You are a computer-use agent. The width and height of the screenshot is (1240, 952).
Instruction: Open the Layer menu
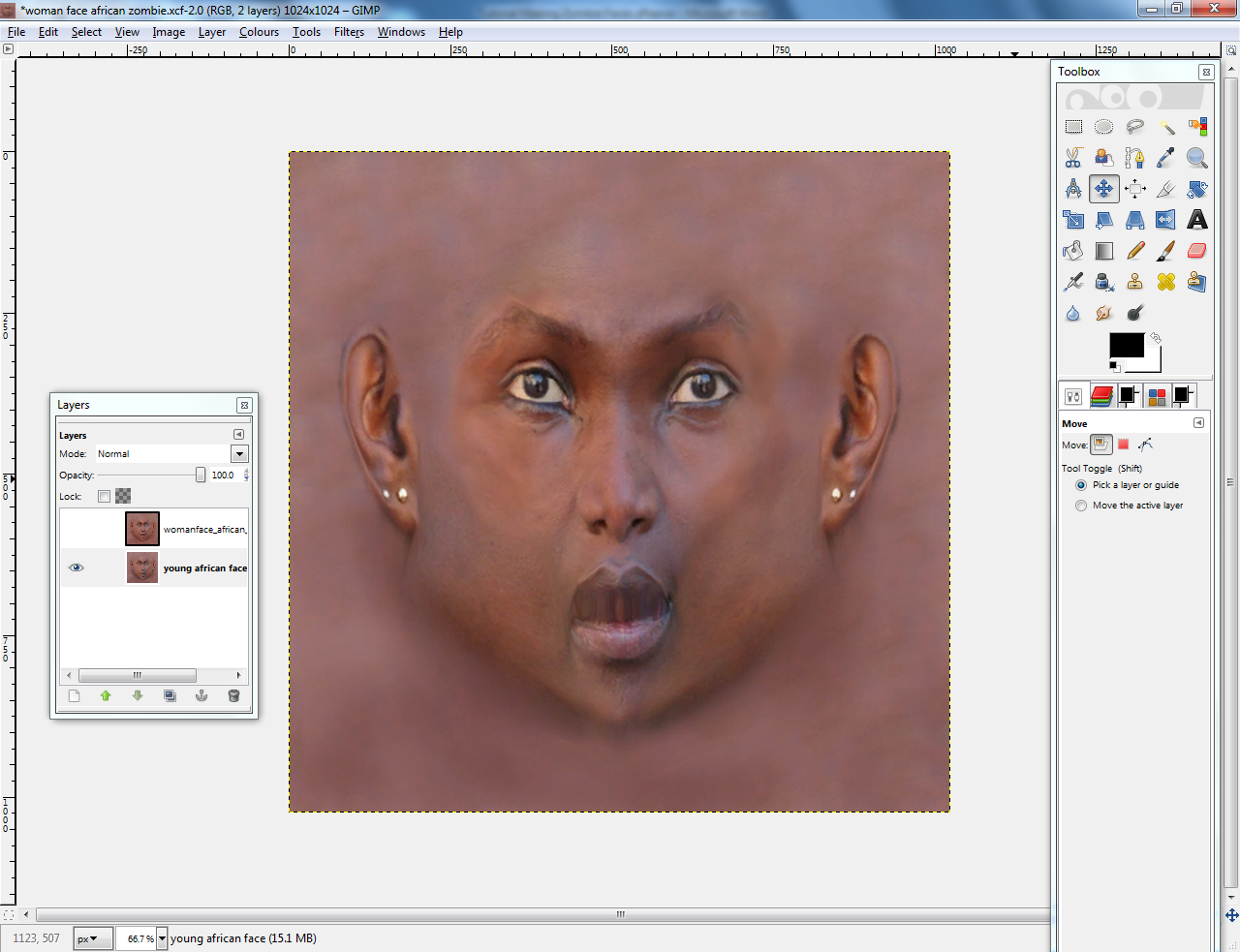coord(212,32)
